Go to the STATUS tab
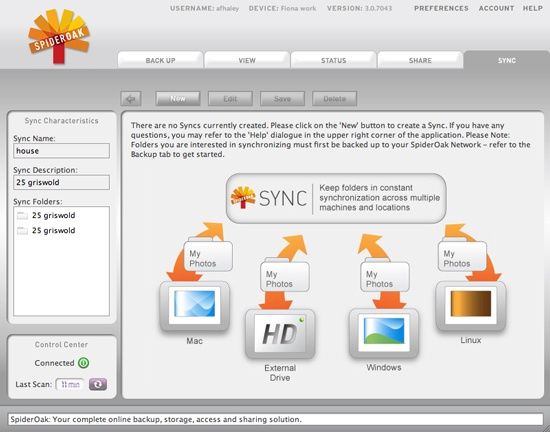 (334, 60)
